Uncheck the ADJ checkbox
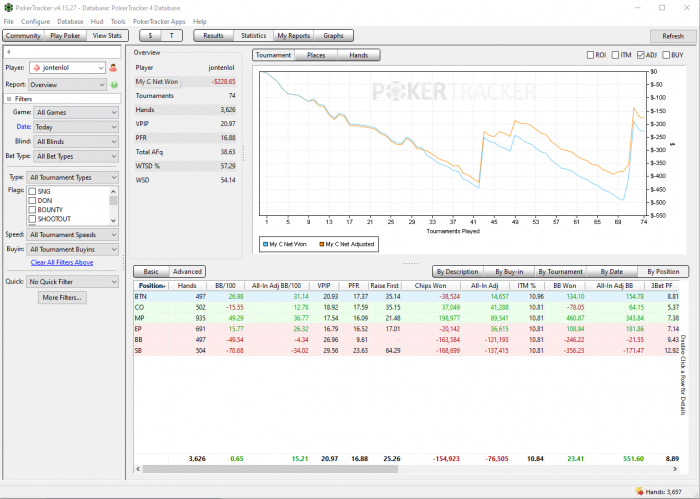This screenshot has height=499, width=700. [x=641, y=55]
